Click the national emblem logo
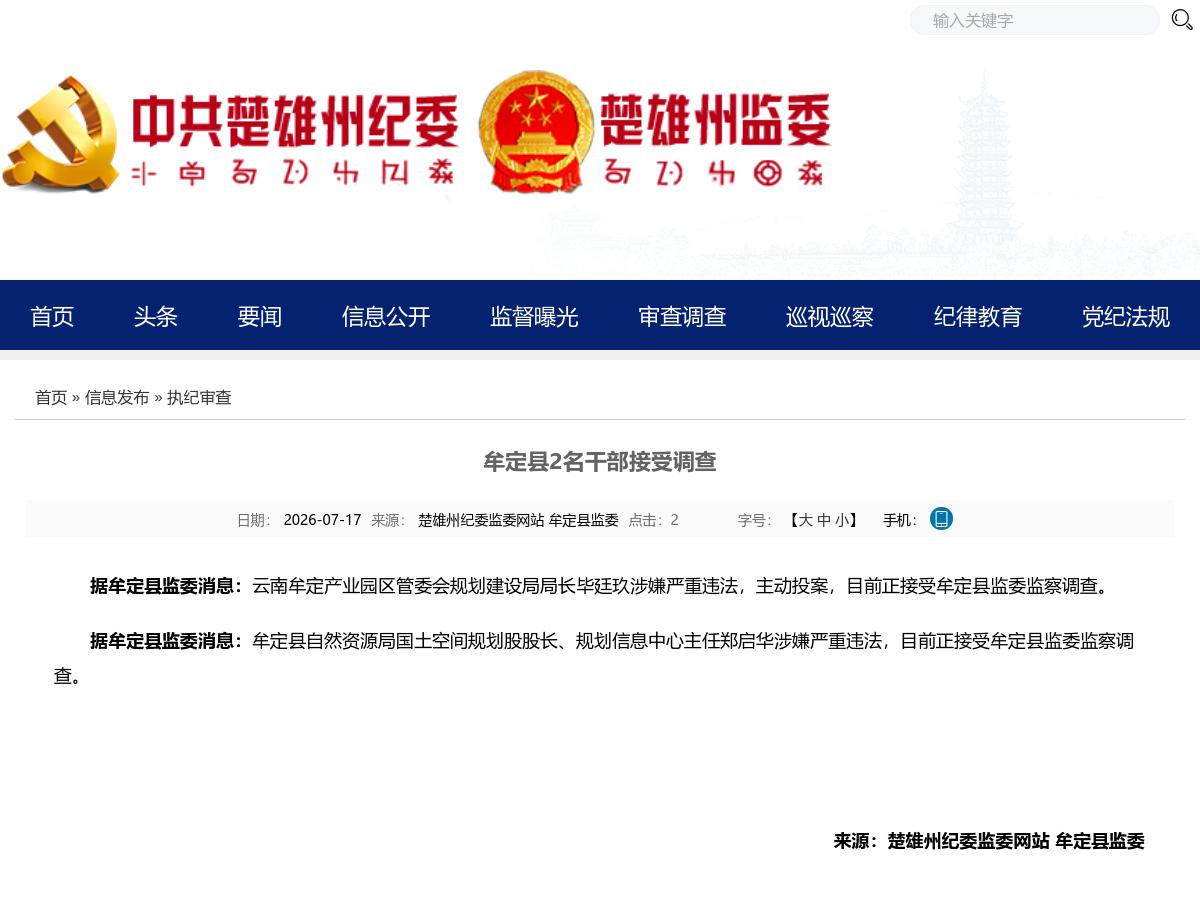Viewport: 1200px width, 900px height. coord(536,131)
